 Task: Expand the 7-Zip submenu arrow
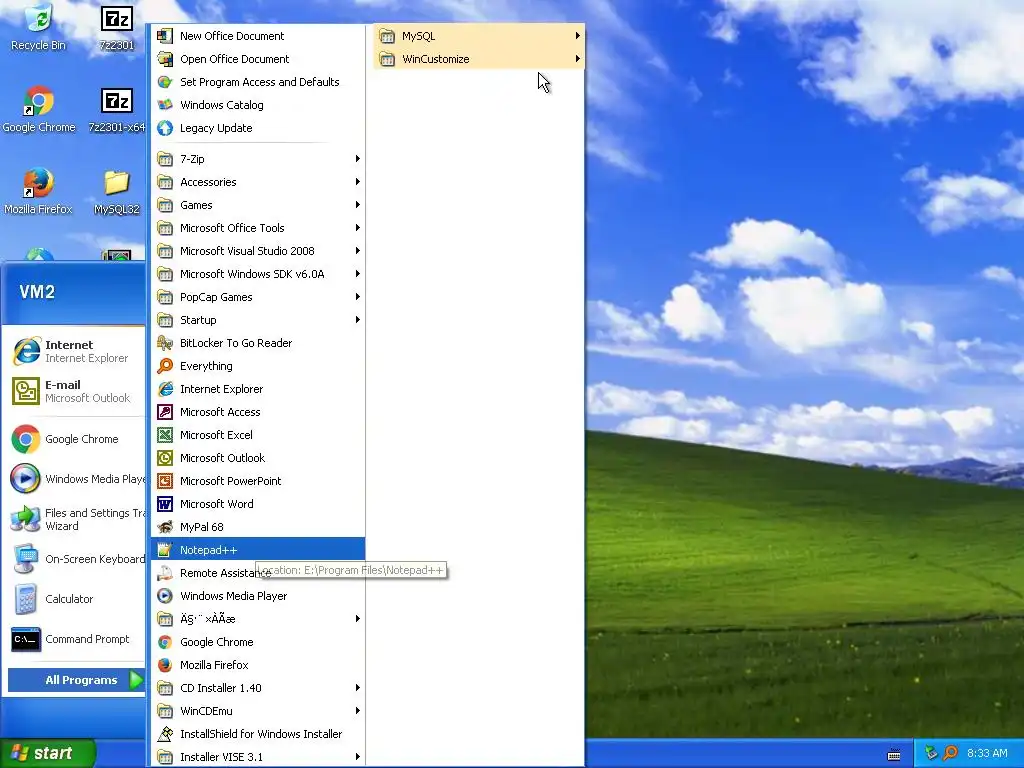point(357,159)
